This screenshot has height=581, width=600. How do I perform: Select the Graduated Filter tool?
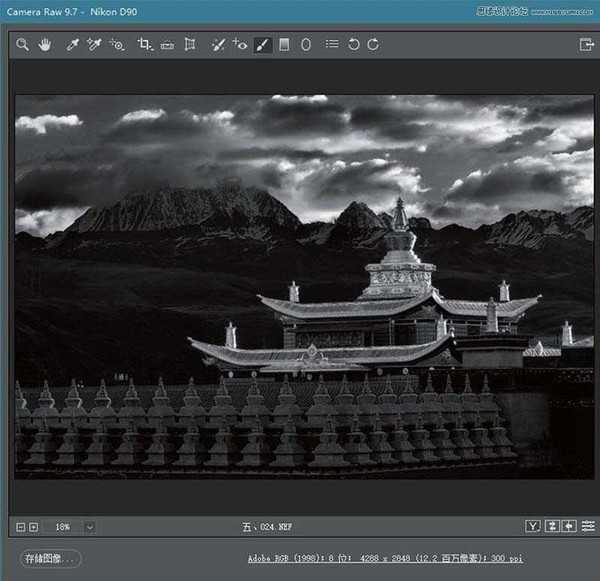tap(284, 45)
